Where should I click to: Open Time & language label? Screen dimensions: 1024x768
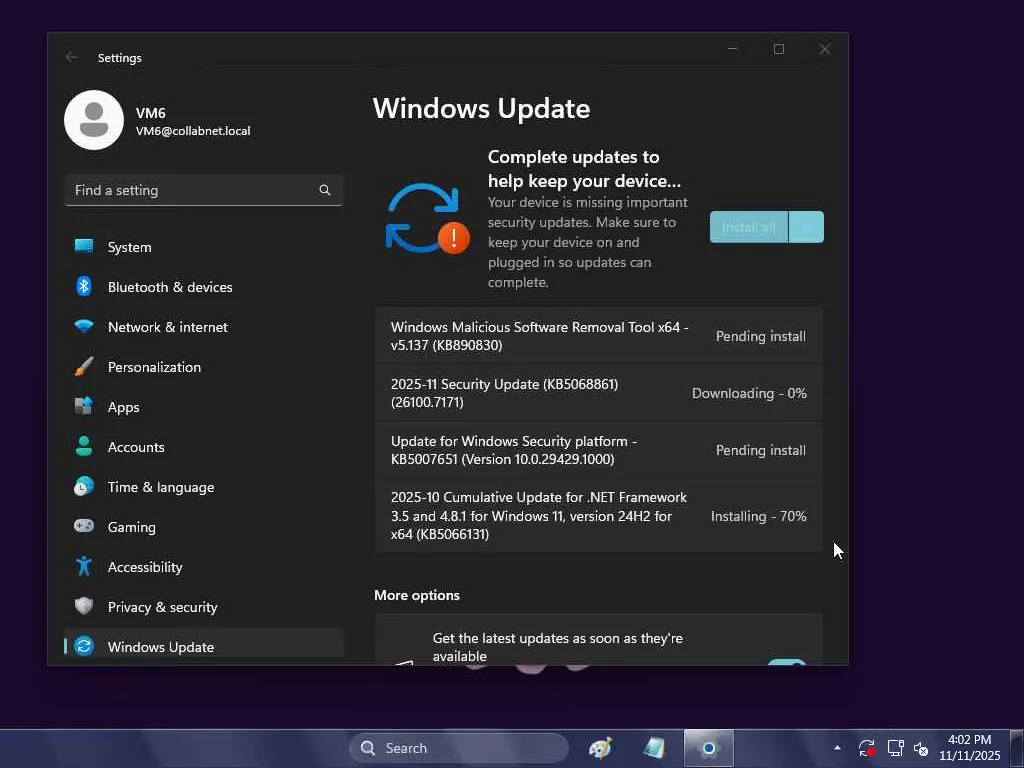(x=161, y=487)
